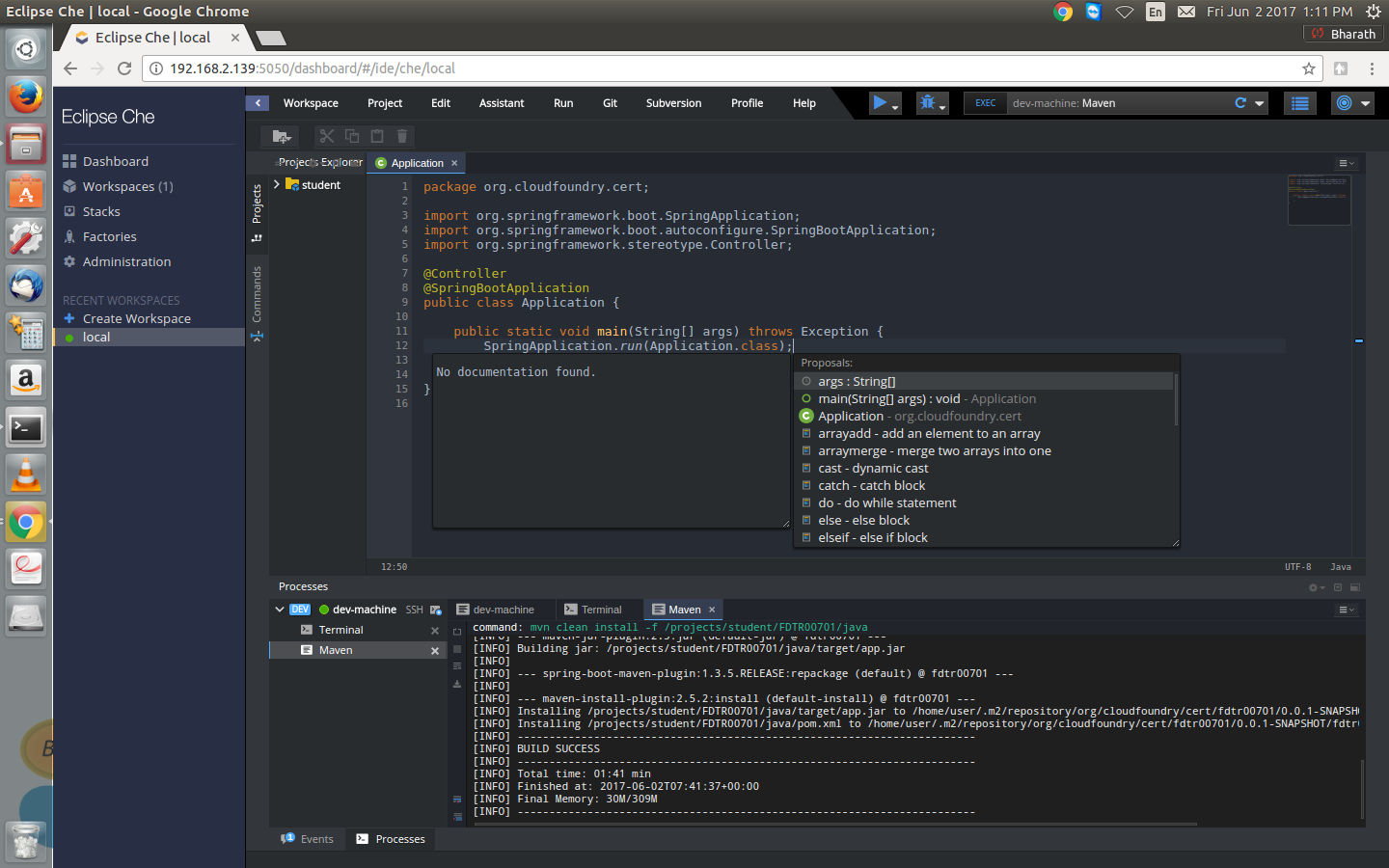Click the Cut icon in the editor toolbar
Viewport: 1389px width, 868px height.
(325, 136)
